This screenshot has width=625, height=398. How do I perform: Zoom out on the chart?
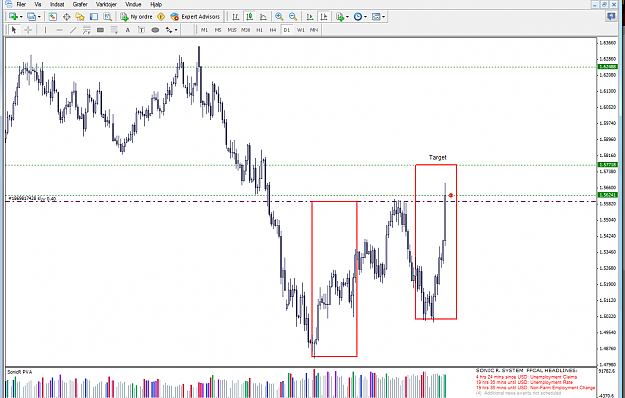tap(293, 17)
